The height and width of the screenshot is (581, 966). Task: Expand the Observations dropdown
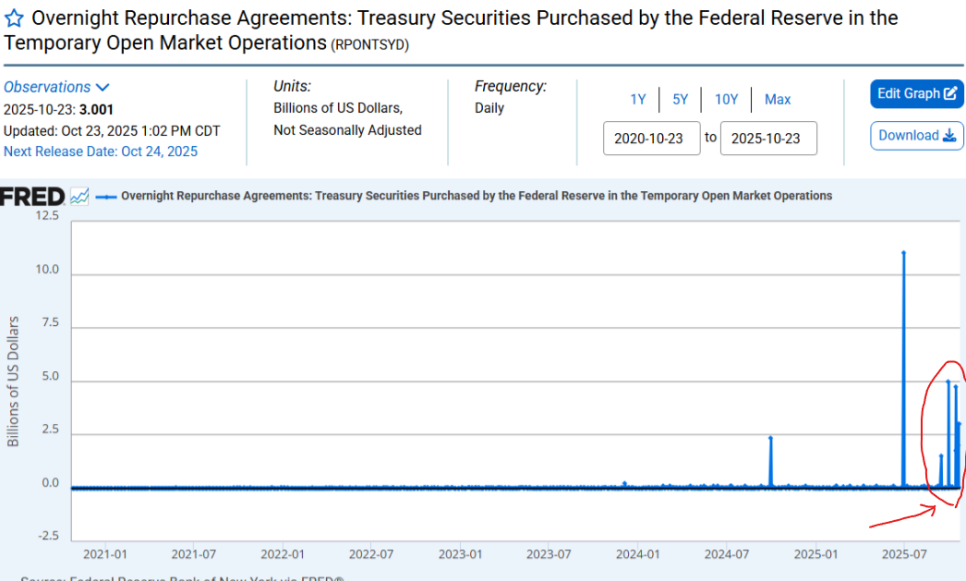56,87
